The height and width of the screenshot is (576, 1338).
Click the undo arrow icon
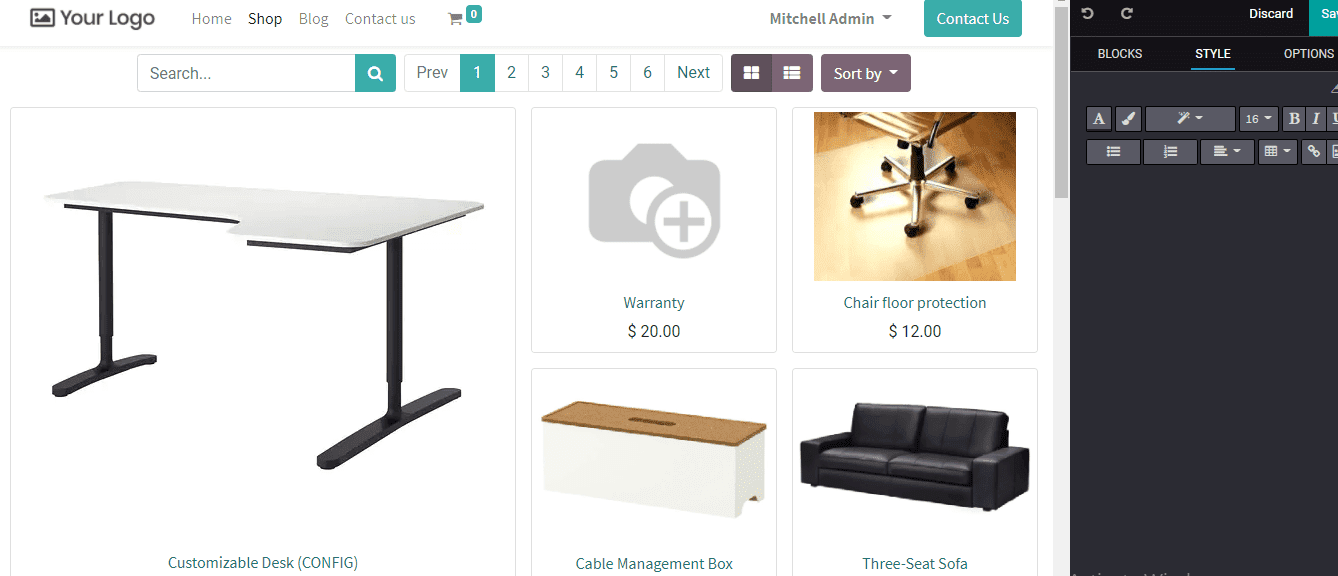(1088, 14)
